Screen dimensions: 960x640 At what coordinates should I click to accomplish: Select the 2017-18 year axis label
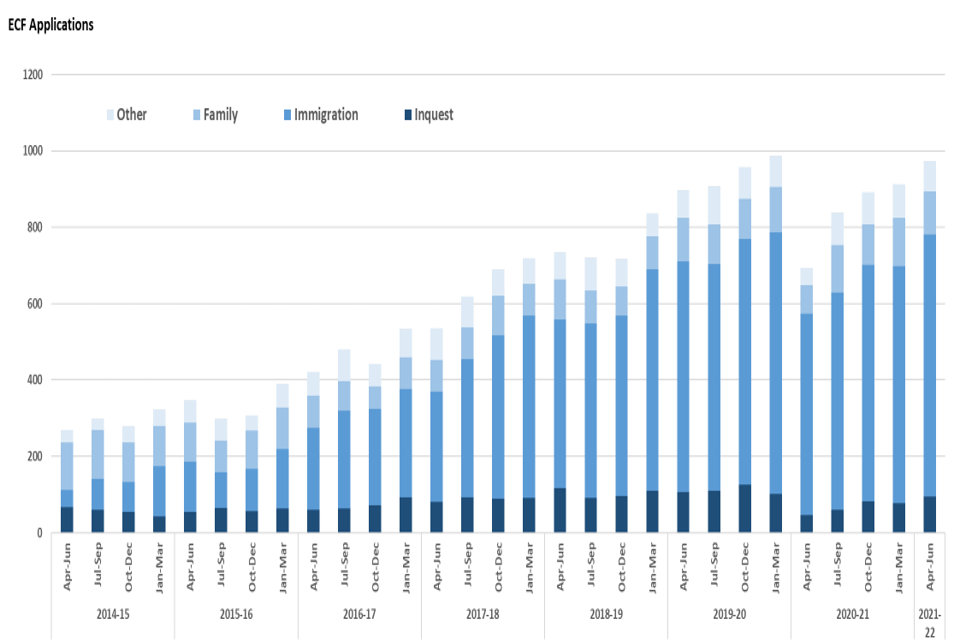click(482, 614)
